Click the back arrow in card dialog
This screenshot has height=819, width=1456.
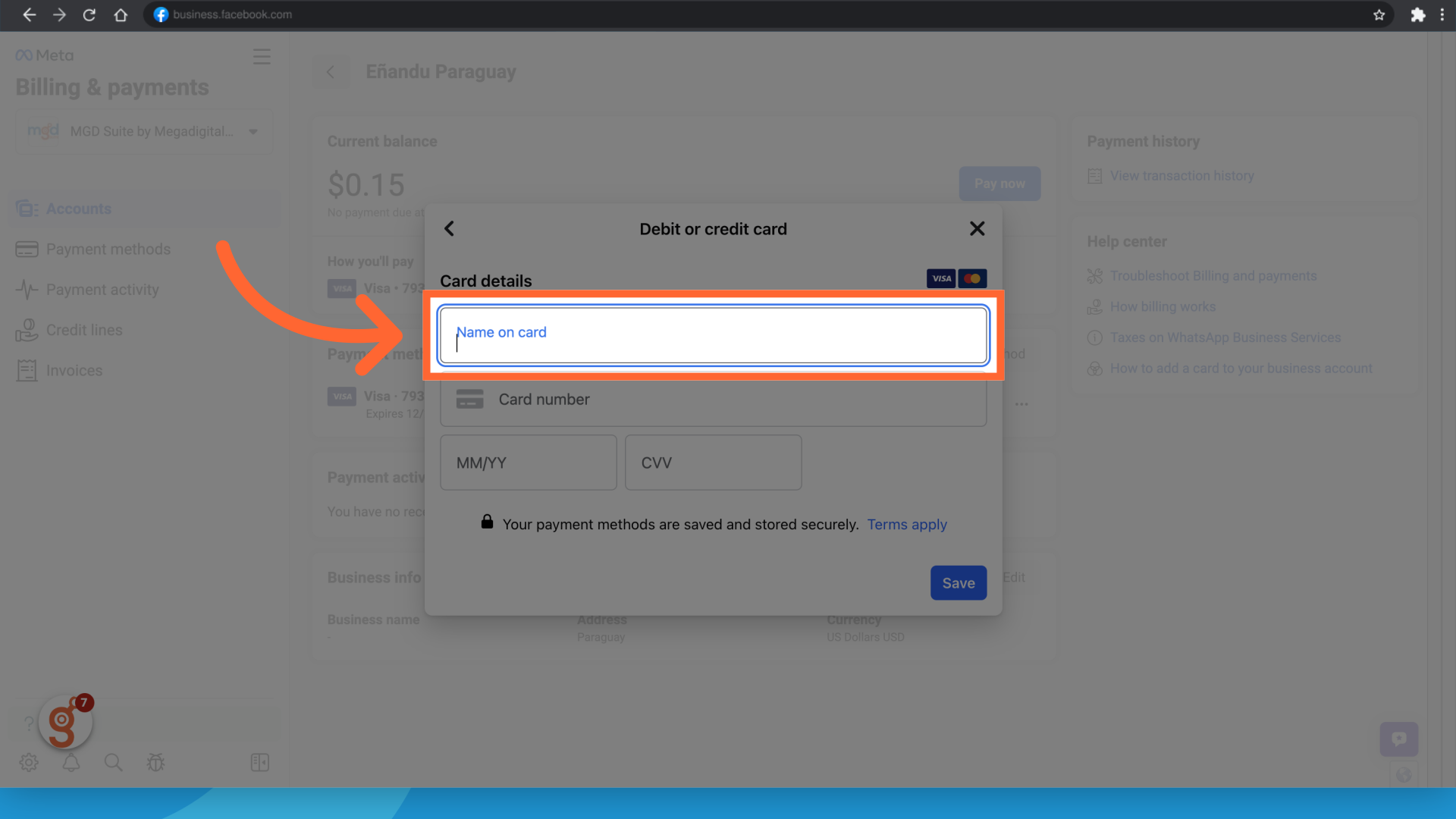point(449,229)
